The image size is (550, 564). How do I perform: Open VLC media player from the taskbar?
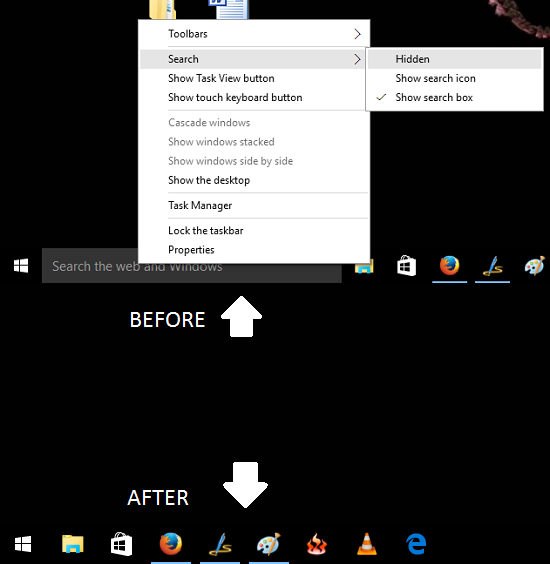(x=367, y=543)
